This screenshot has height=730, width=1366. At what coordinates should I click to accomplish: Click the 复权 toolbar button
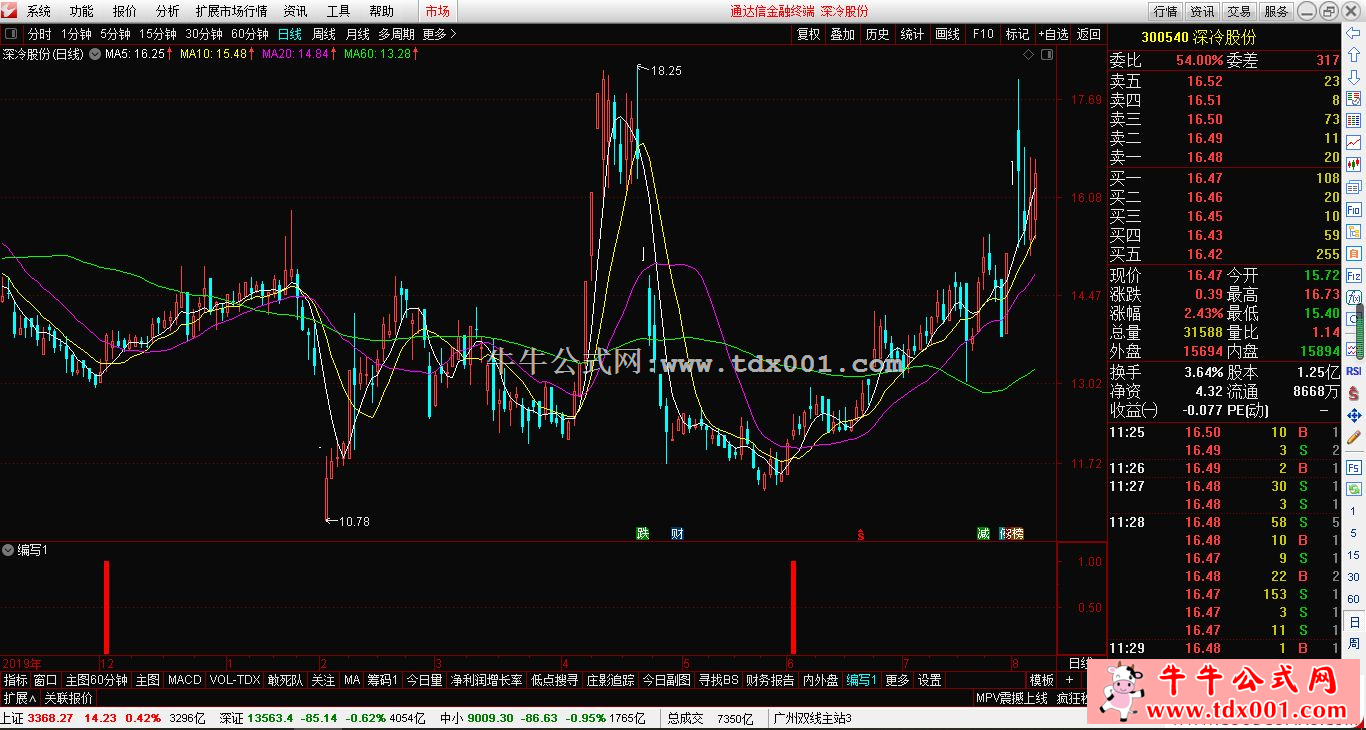[808, 34]
